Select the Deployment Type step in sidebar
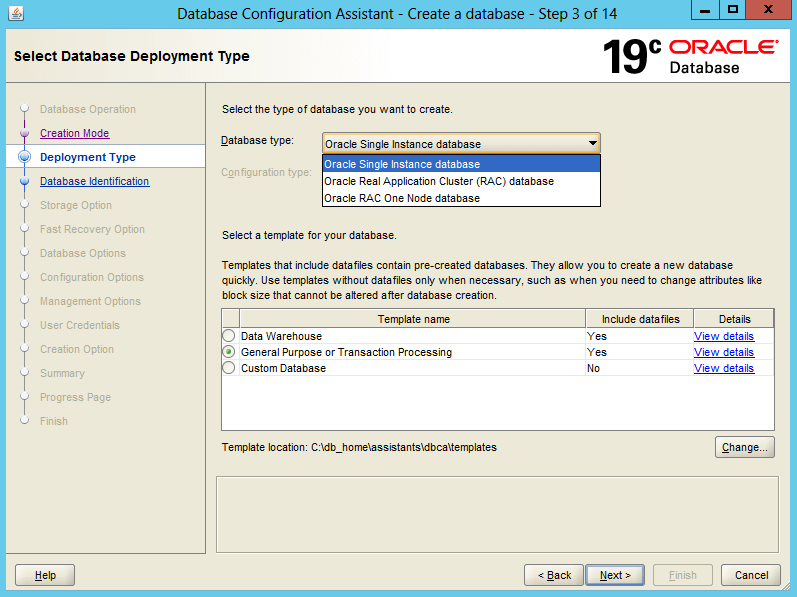This screenshot has width=797, height=597. point(88,157)
